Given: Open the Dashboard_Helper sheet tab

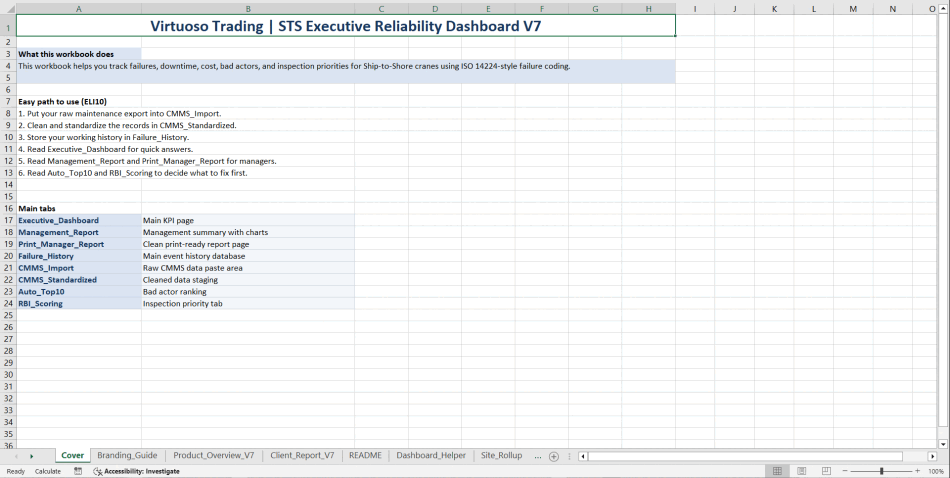Looking at the screenshot, I should pyautogui.click(x=431, y=456).
